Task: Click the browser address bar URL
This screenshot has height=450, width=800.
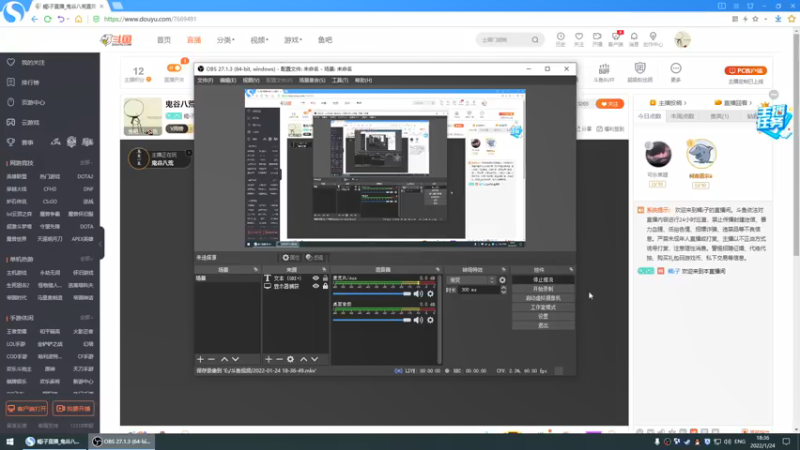Action: point(150,19)
